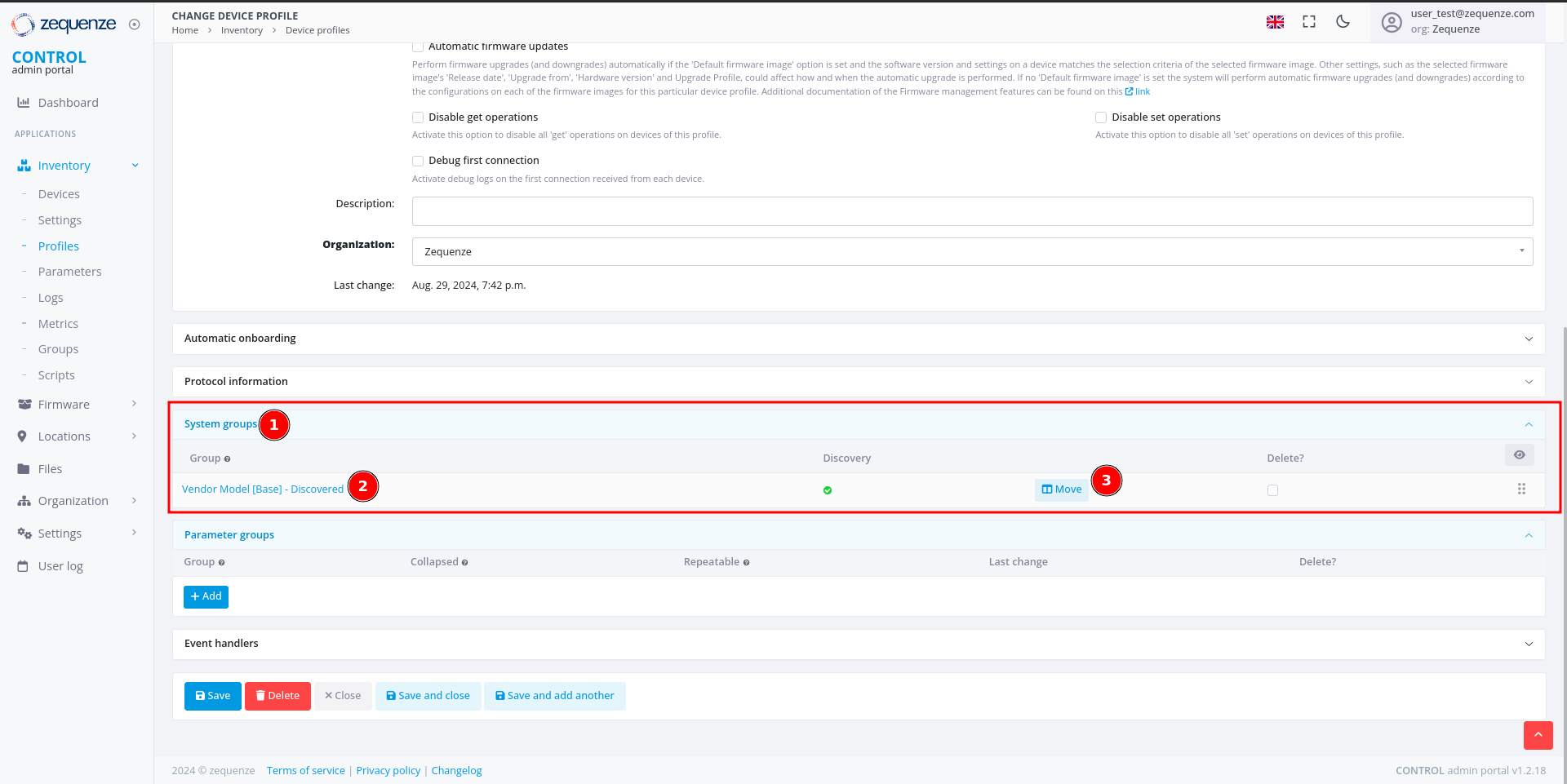Viewport: 1567px width, 784px height.
Task: Click into the Description text field
Action: point(971,211)
